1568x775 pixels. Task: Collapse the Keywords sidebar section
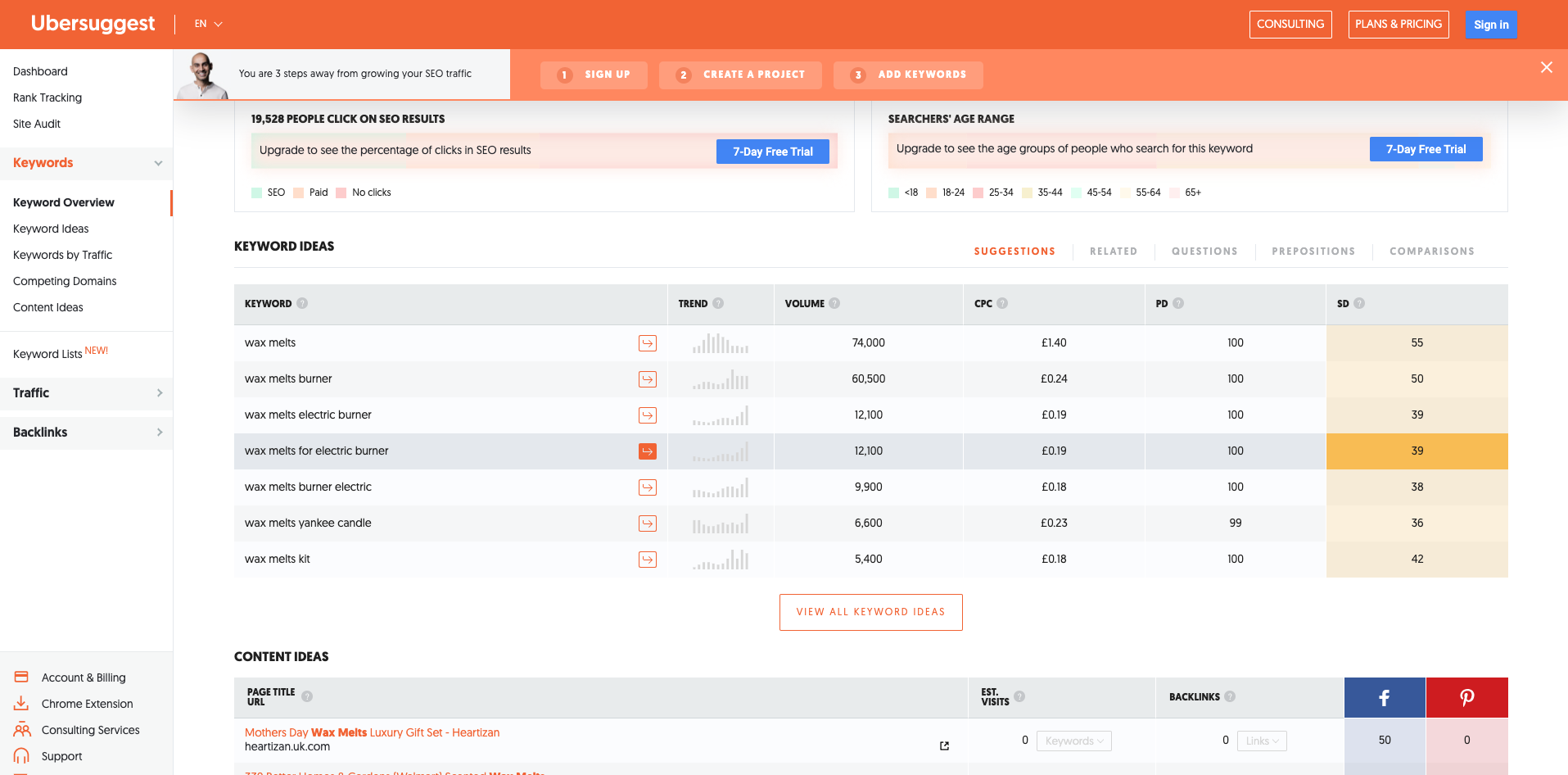point(158,163)
